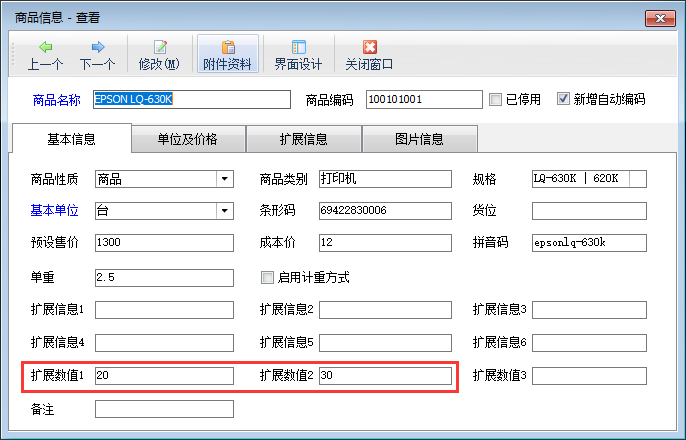Viewport: 686px width, 440px height.
Task: Expand the 基本单位 dropdown
Action: click(223, 211)
